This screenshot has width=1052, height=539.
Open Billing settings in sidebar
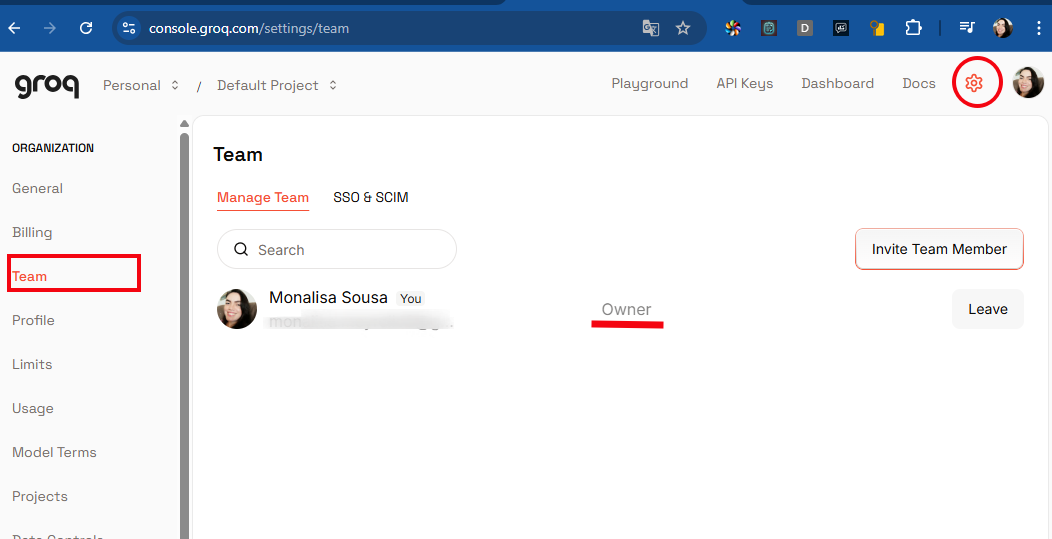tap(32, 232)
